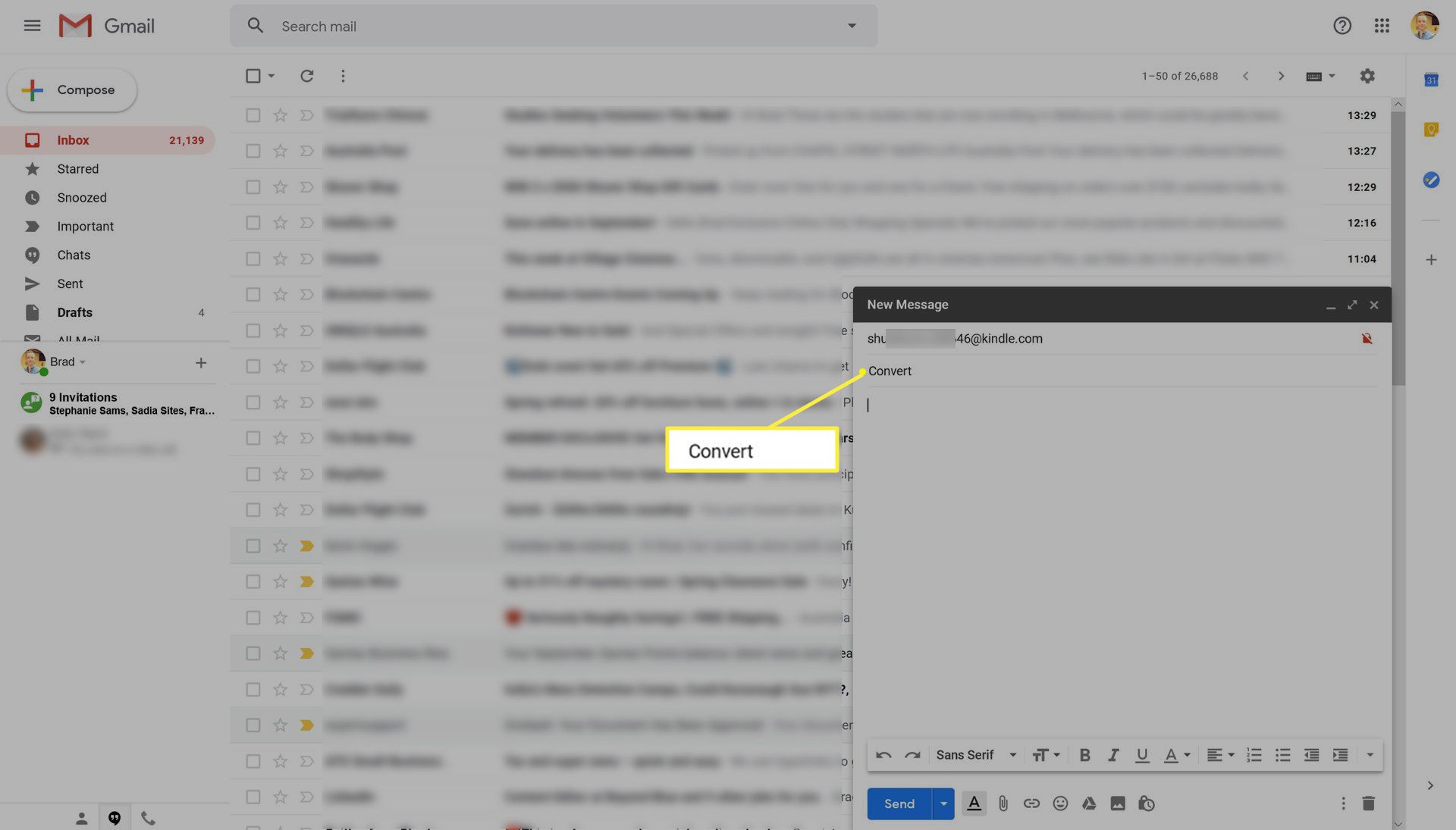The image size is (1456, 830).
Task: Click the text alignment icon
Action: click(1215, 756)
